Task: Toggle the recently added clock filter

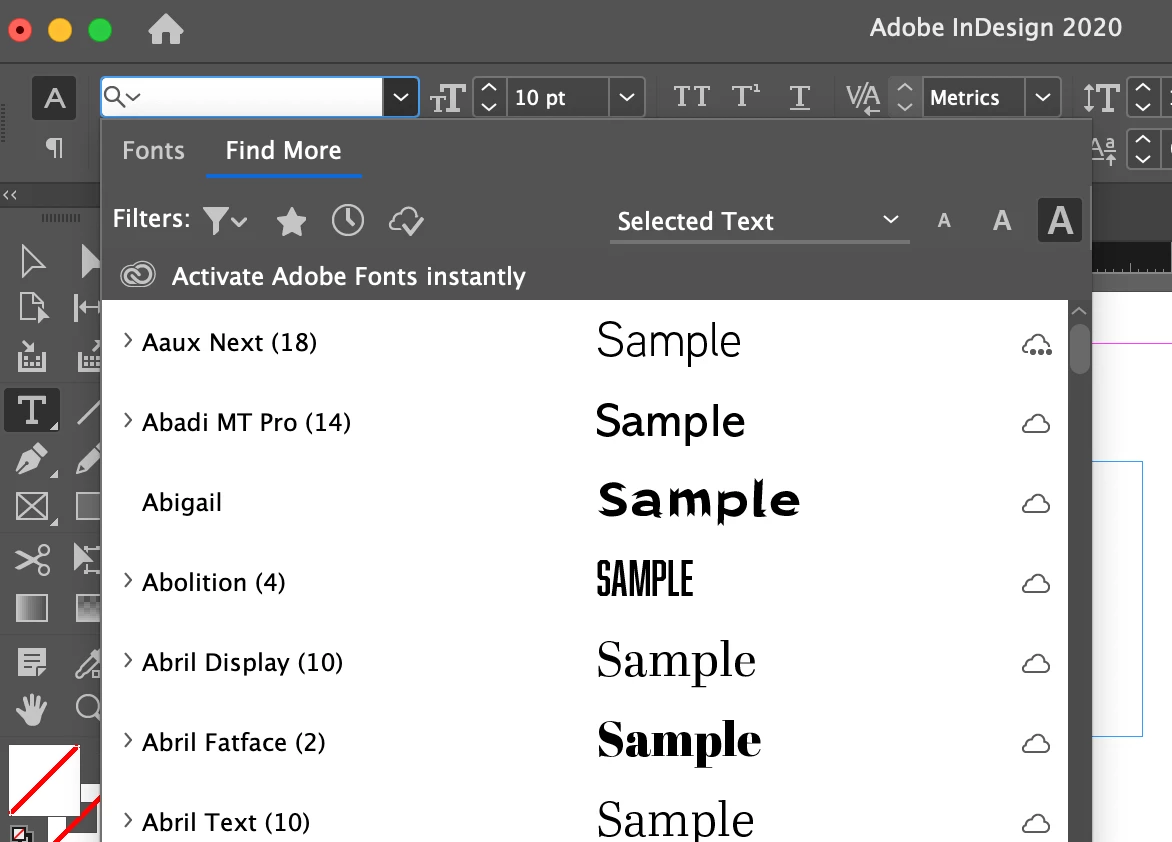Action: (348, 221)
